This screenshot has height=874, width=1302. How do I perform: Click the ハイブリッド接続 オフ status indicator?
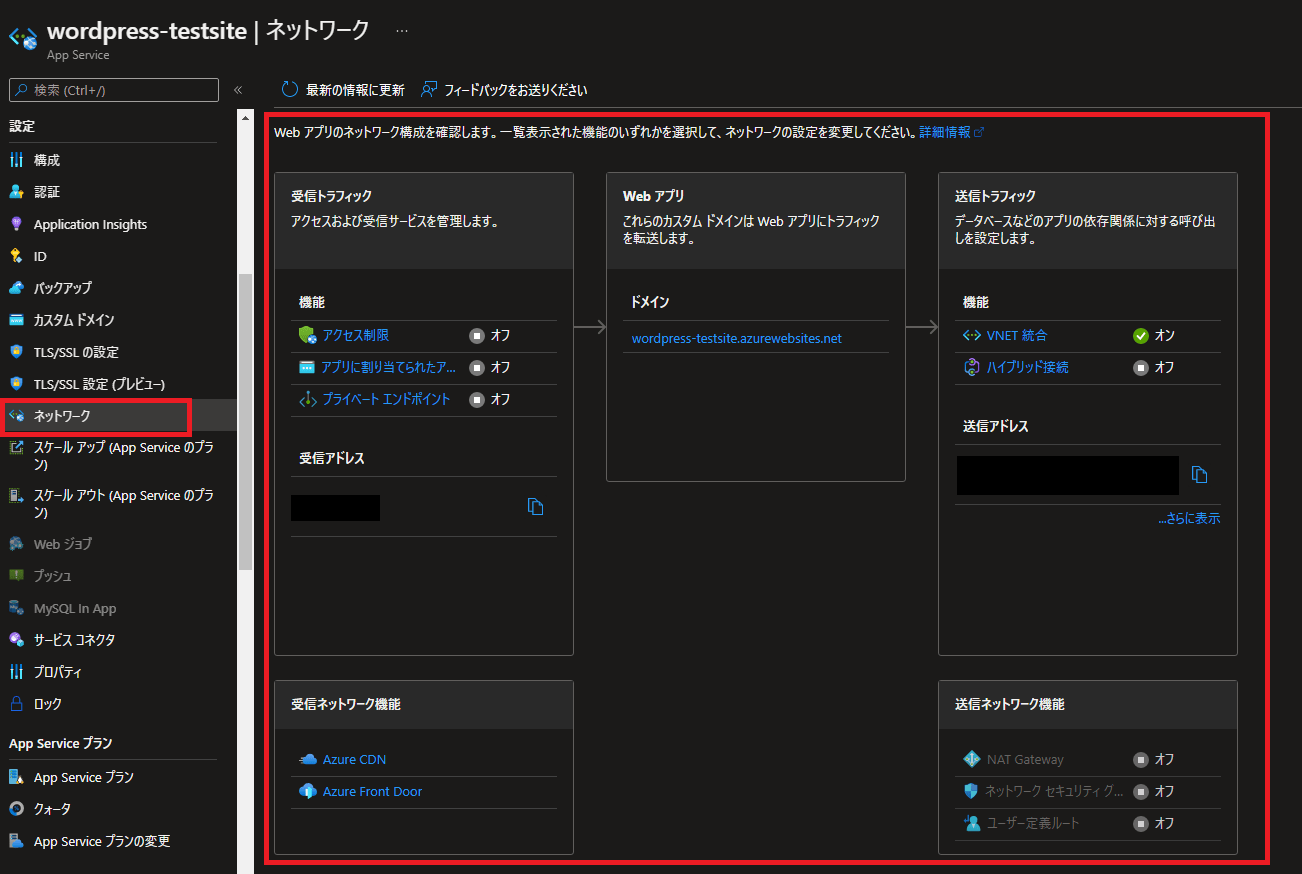(1154, 367)
